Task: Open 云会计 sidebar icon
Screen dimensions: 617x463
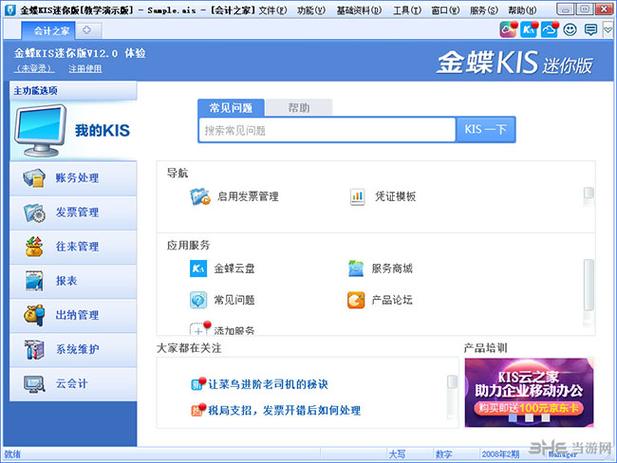Action: 34,384
